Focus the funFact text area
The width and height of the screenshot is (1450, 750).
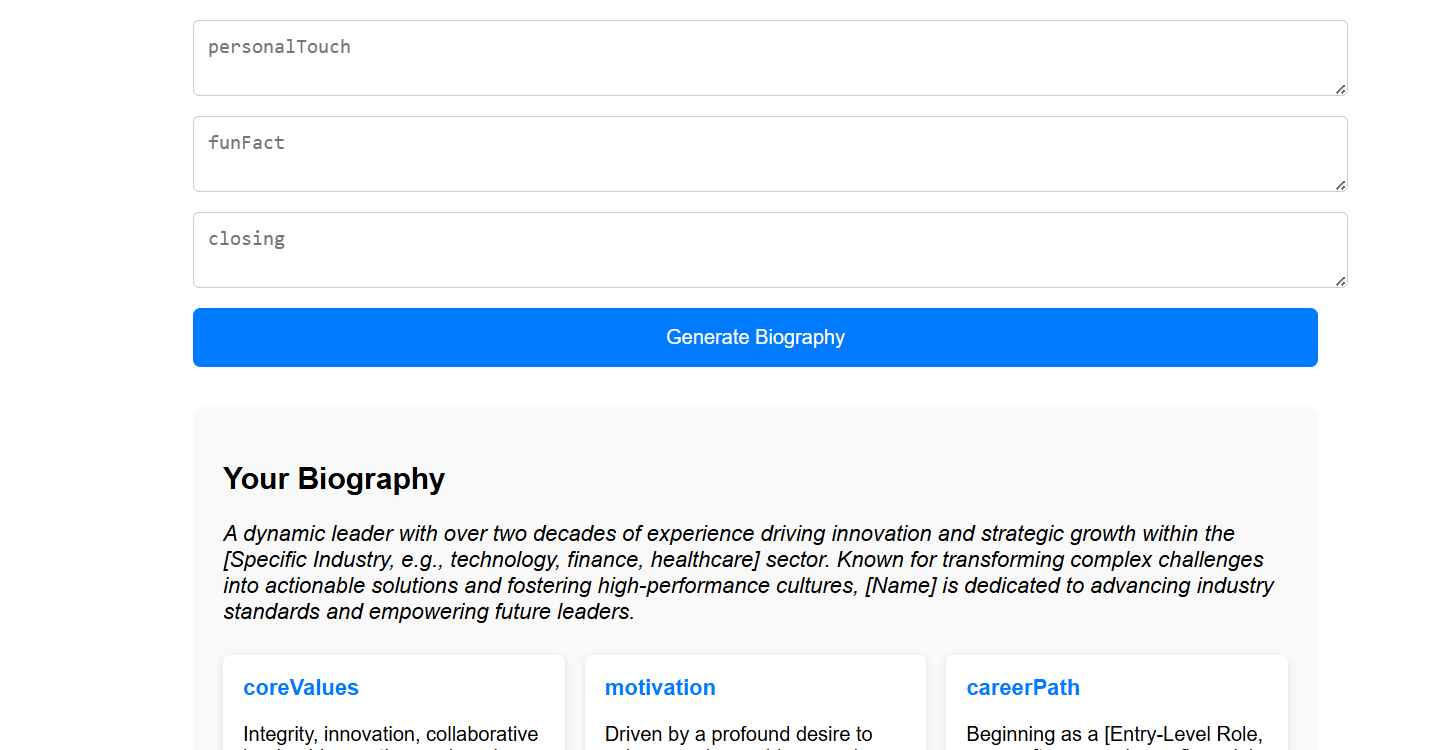point(770,154)
